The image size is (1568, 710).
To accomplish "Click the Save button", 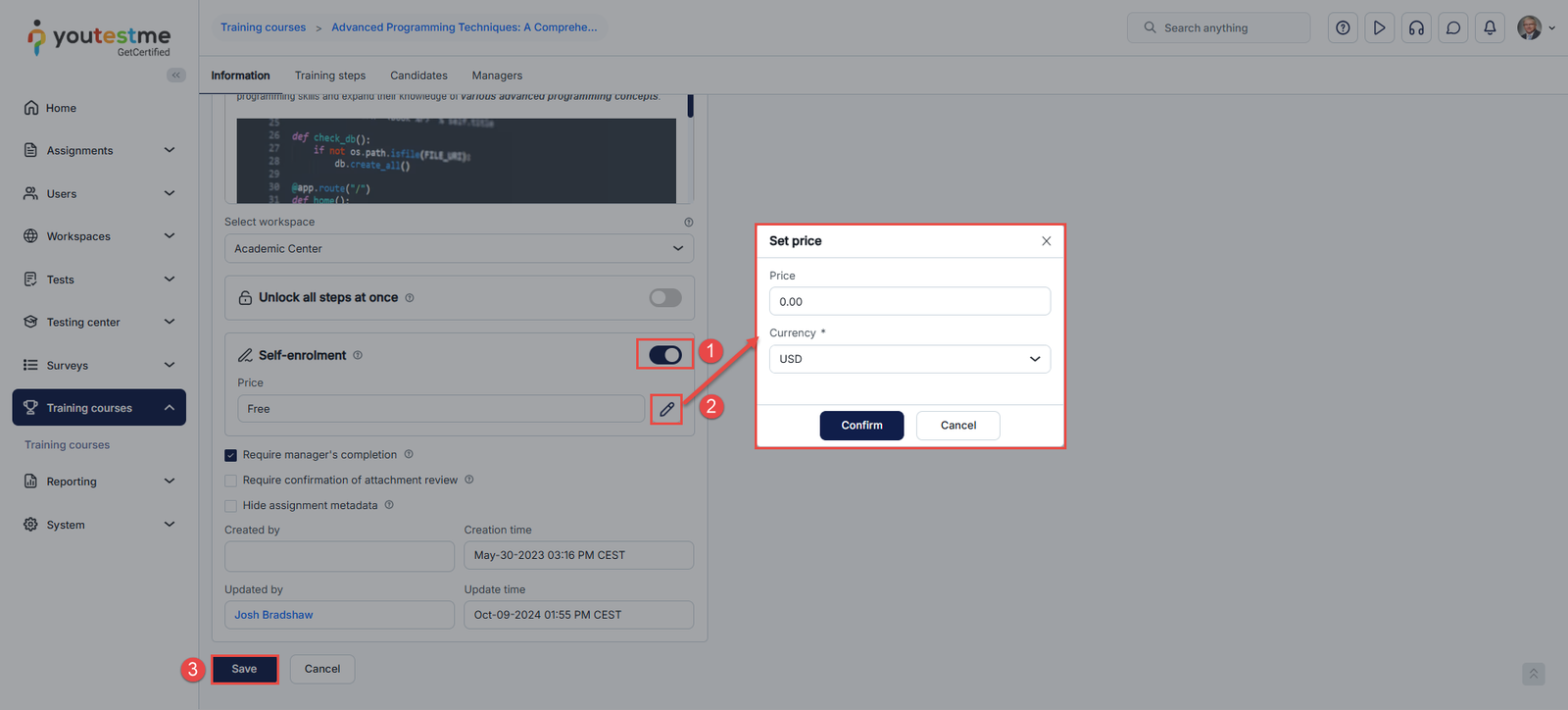I will [x=244, y=669].
